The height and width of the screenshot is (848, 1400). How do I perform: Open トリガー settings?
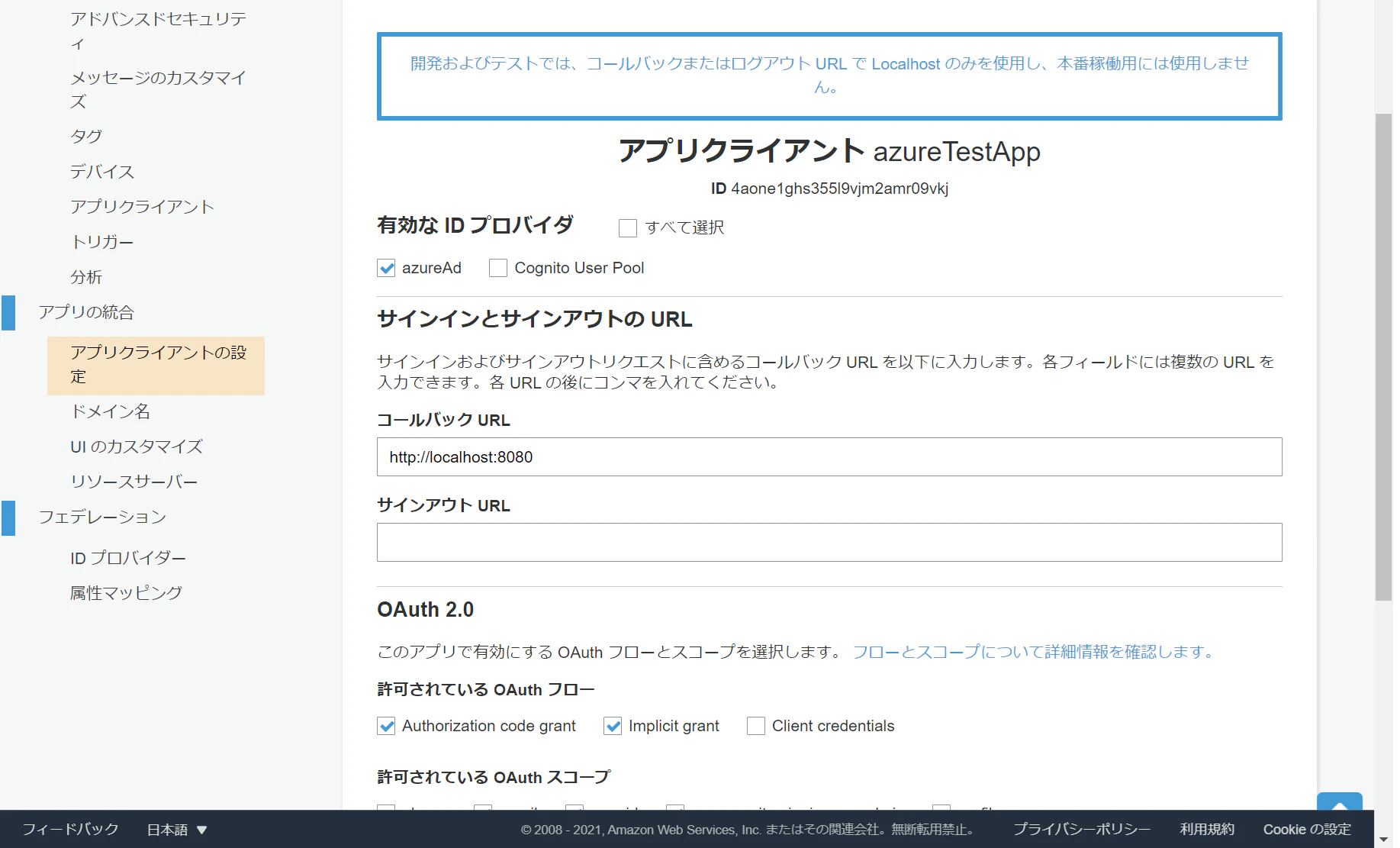pos(102,242)
